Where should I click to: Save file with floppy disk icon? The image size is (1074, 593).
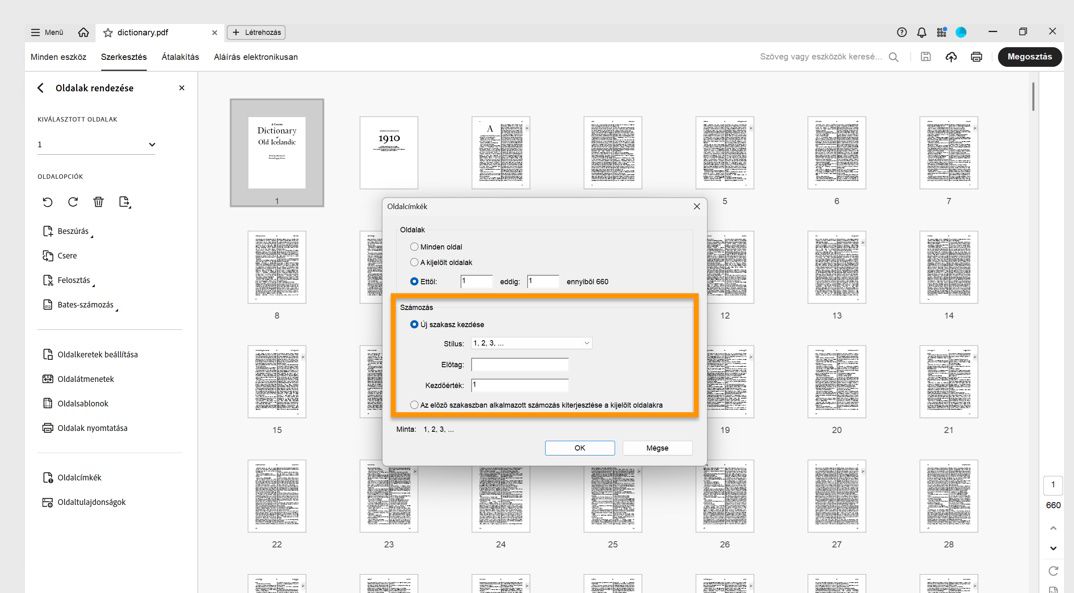click(x=925, y=57)
